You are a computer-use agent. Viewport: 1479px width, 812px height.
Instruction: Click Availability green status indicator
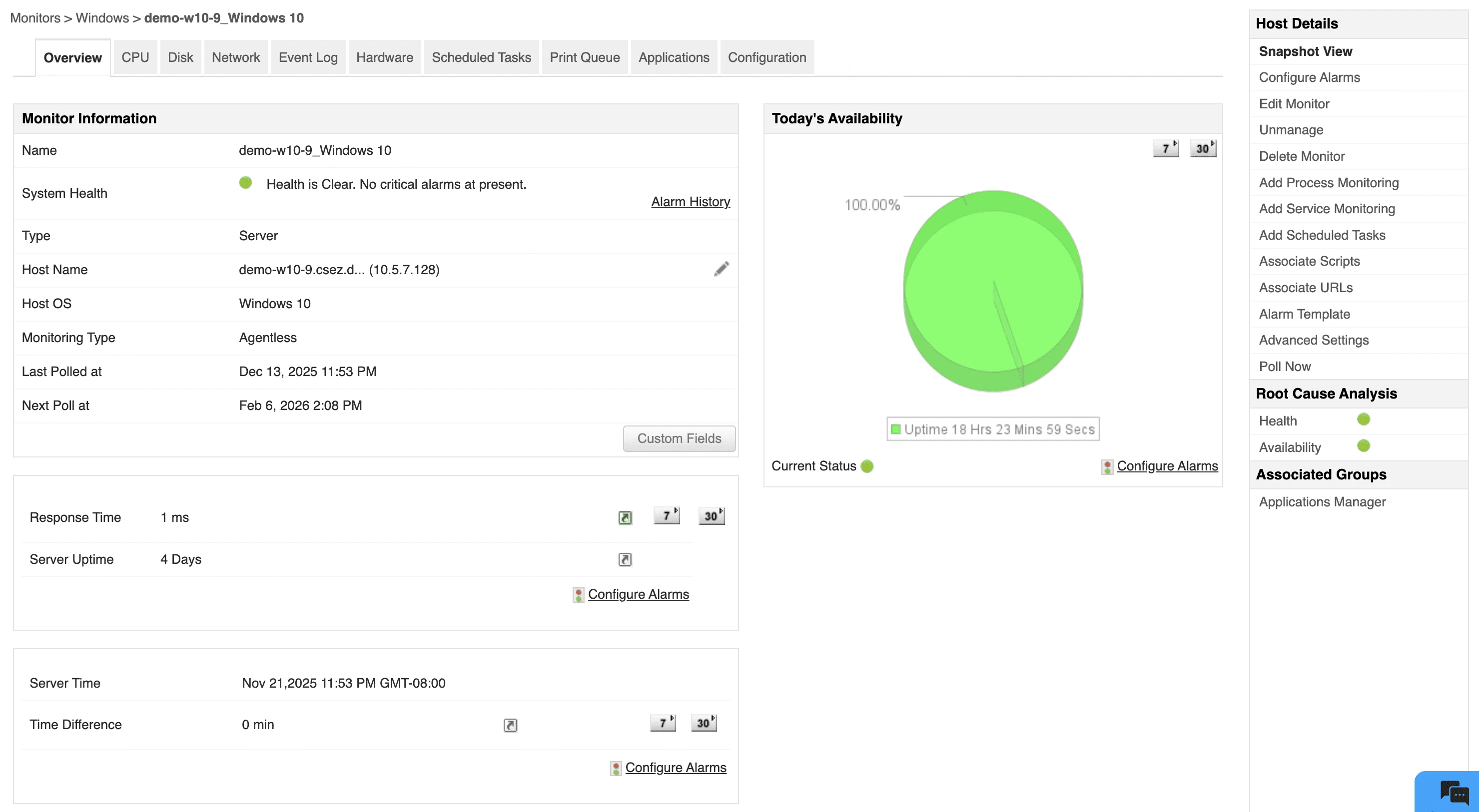click(1363, 446)
